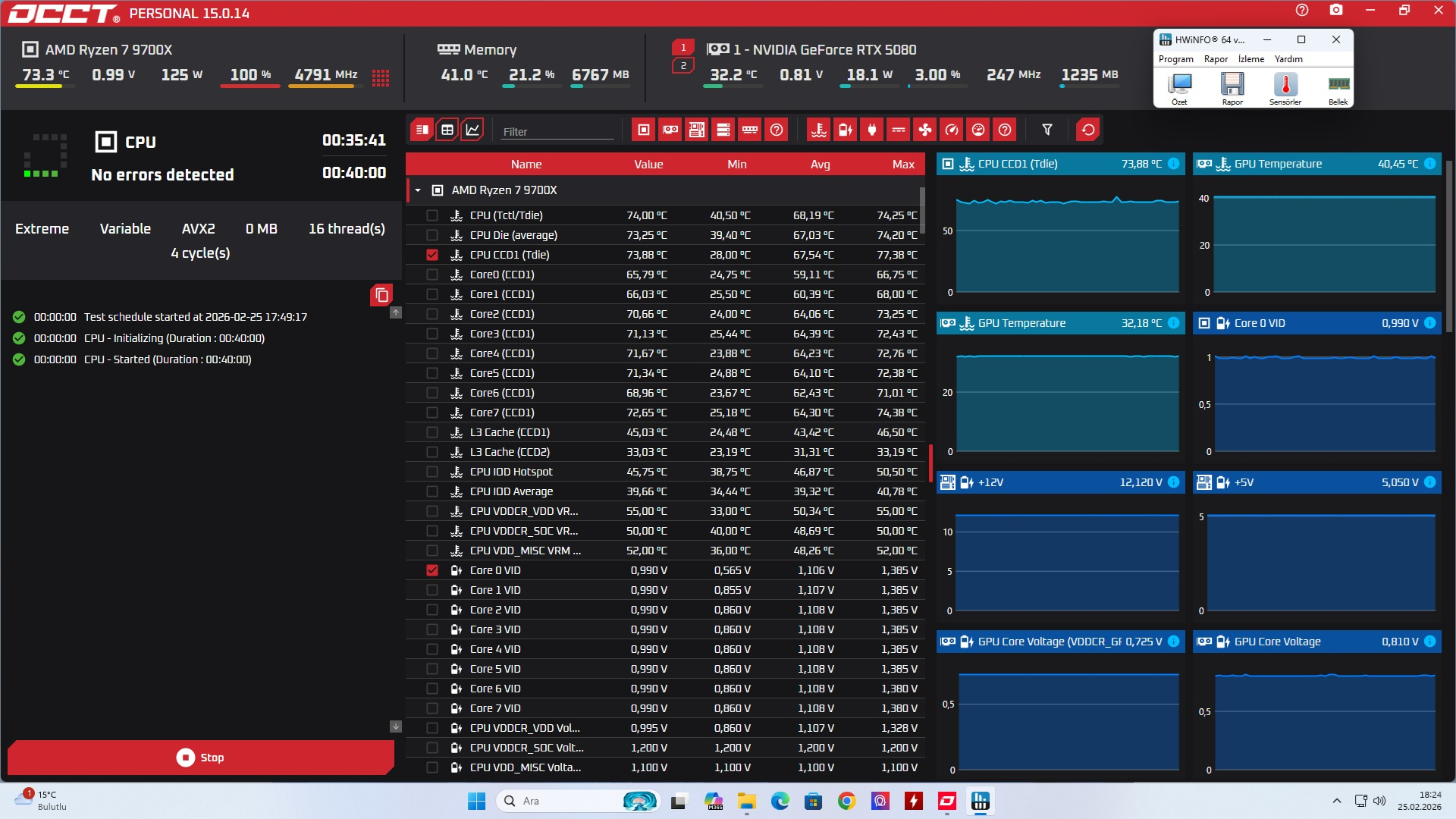
Task: Click the funnel filter icon
Action: (x=1047, y=130)
